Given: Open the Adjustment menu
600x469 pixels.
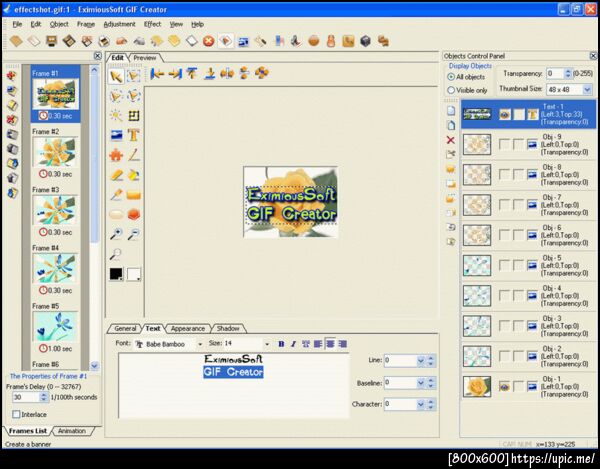Looking at the screenshot, I should tap(119, 24).
